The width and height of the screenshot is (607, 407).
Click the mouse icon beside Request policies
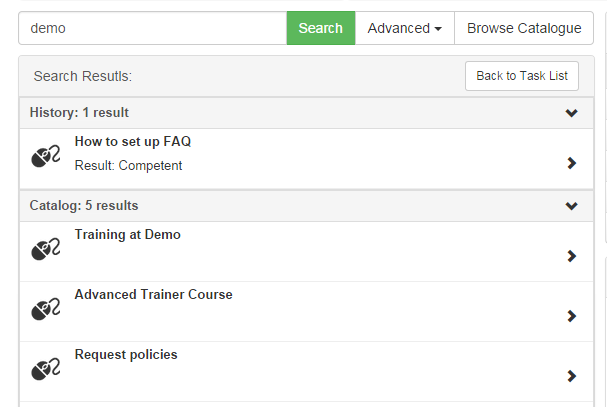[46, 369]
